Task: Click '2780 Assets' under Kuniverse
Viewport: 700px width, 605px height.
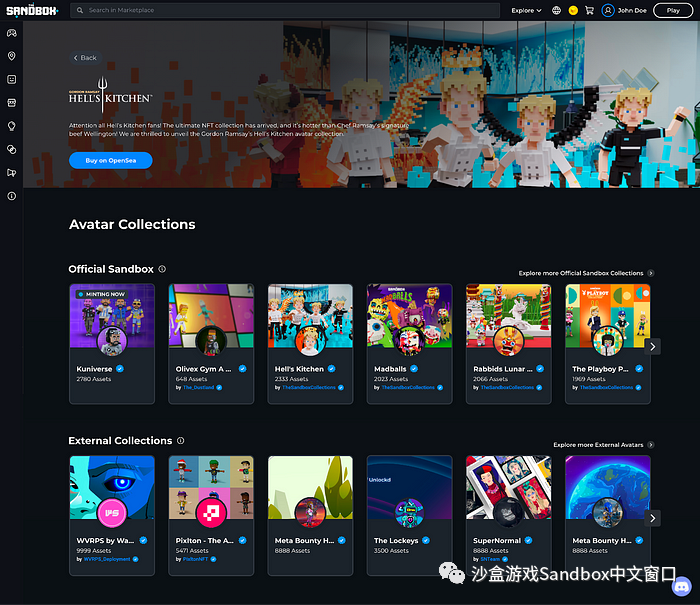Action: click(x=94, y=379)
